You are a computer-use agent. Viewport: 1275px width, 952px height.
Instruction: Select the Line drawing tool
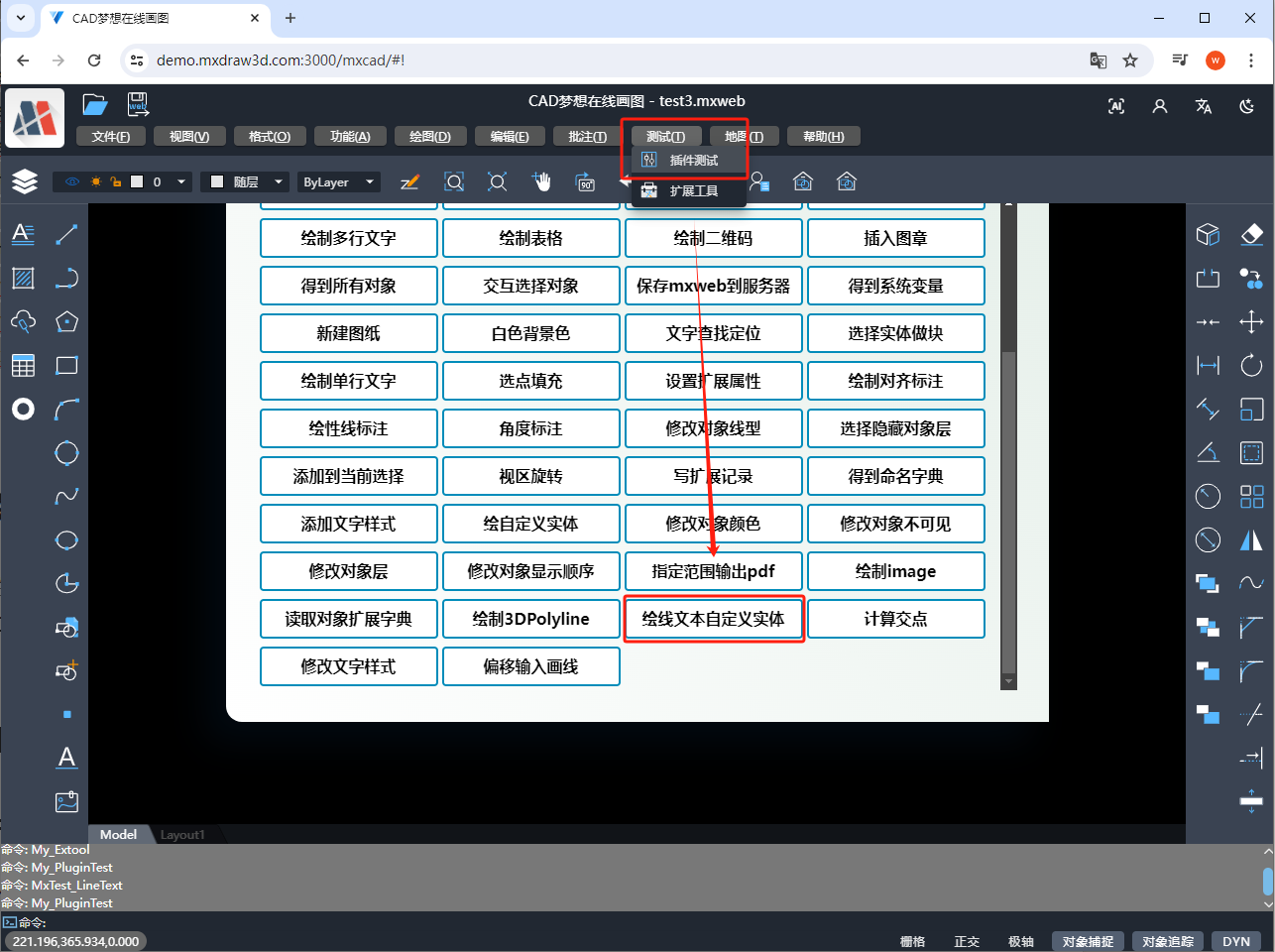(66, 235)
